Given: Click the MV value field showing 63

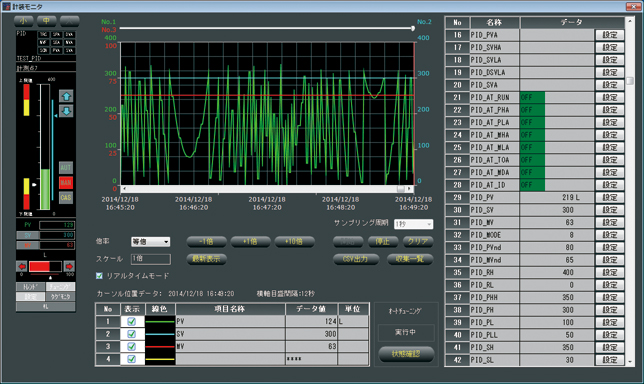Looking at the screenshot, I should point(57,245).
